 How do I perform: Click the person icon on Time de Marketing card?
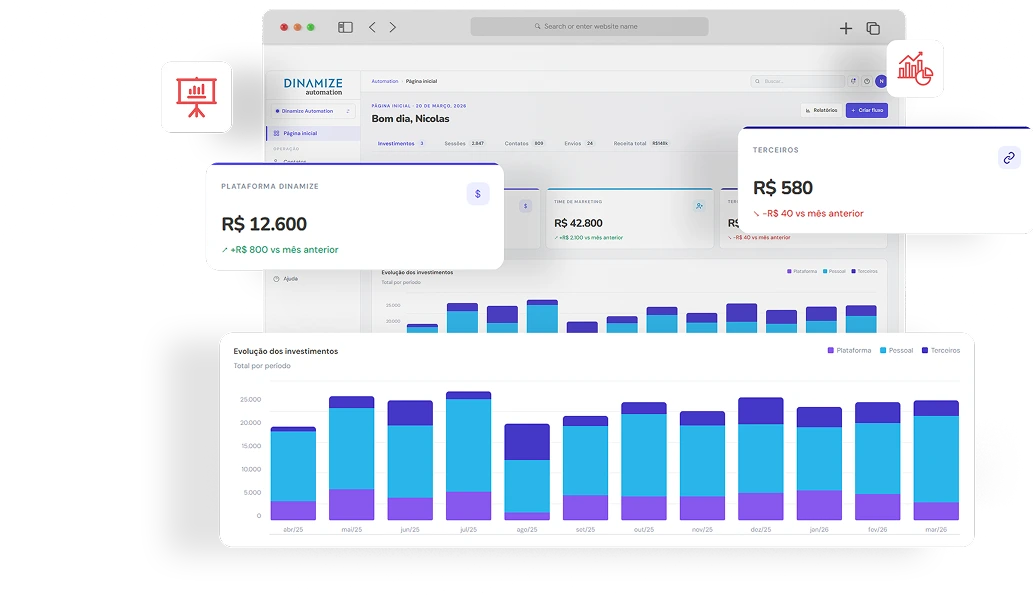tap(699, 206)
